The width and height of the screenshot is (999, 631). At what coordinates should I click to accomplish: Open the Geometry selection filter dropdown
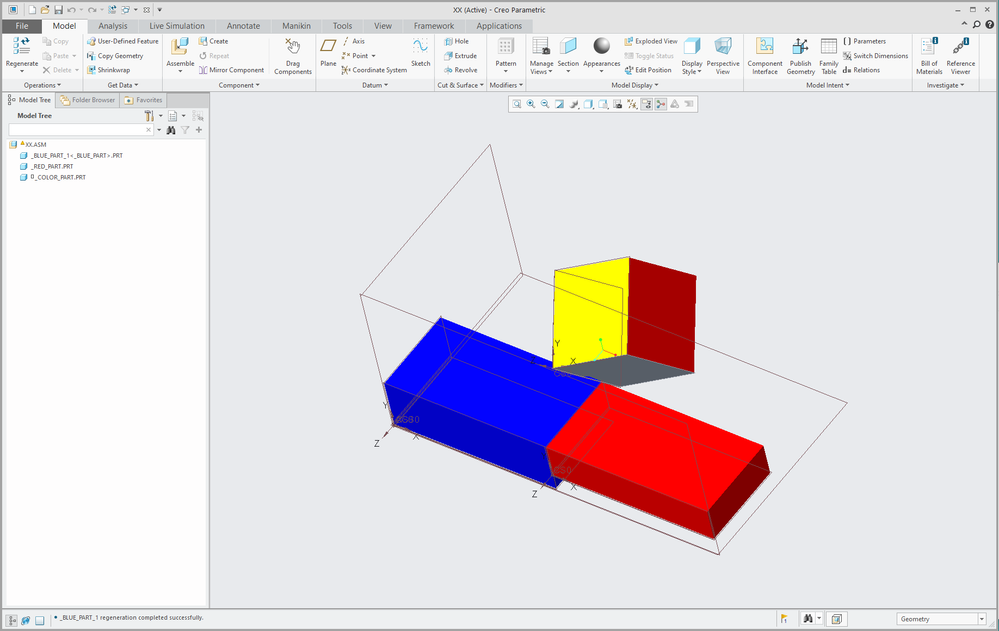(982, 619)
